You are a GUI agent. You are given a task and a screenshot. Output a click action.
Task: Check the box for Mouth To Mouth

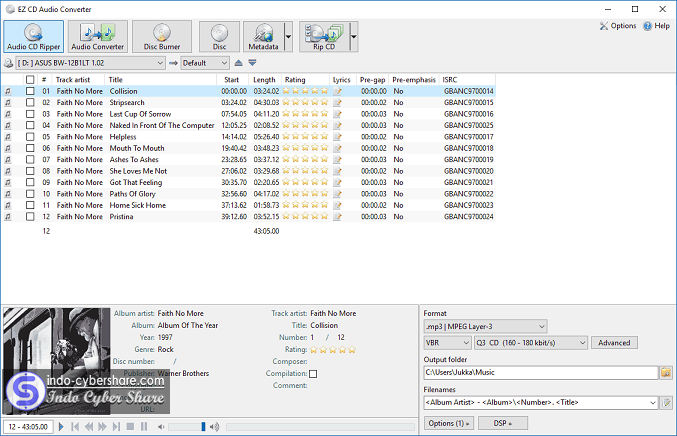coord(30,148)
